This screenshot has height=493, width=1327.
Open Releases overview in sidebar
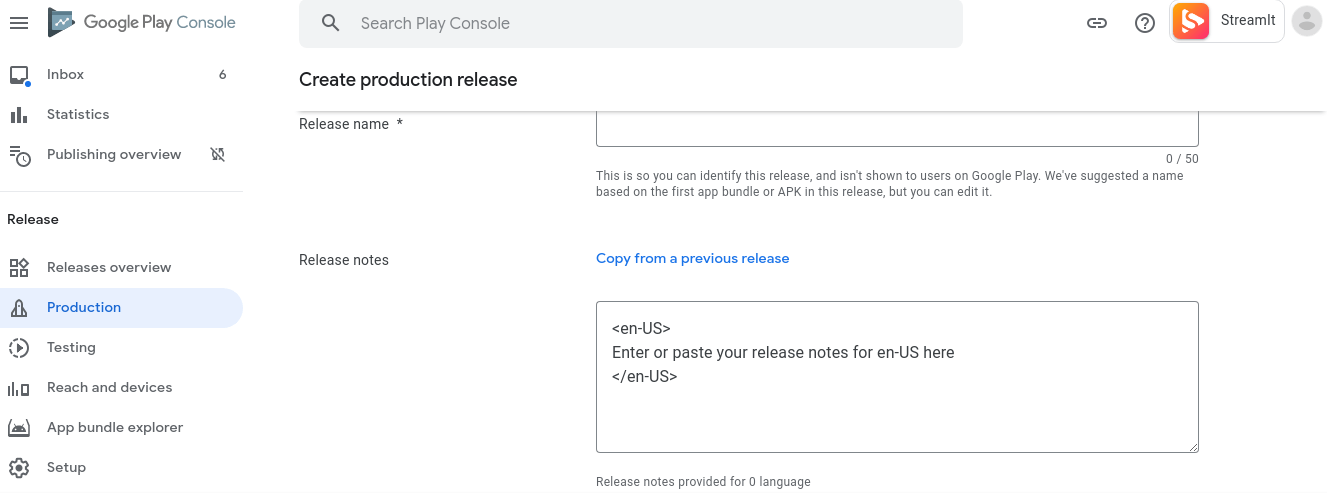[109, 267]
